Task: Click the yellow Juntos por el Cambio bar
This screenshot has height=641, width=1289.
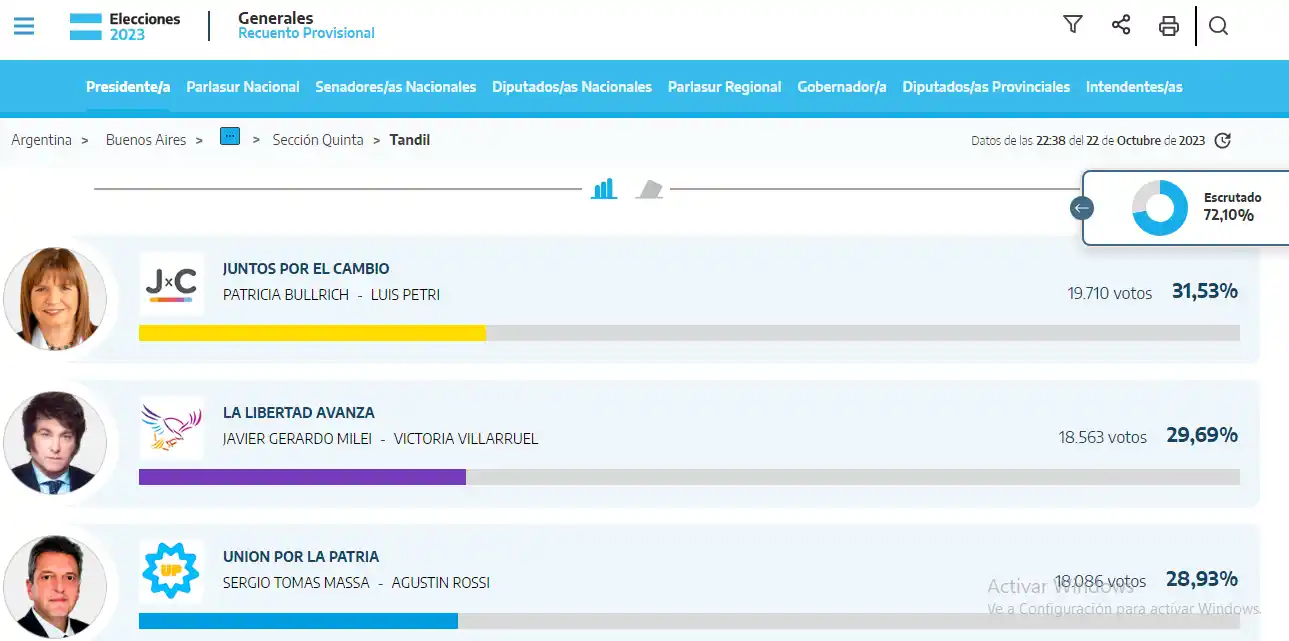Action: click(x=312, y=333)
